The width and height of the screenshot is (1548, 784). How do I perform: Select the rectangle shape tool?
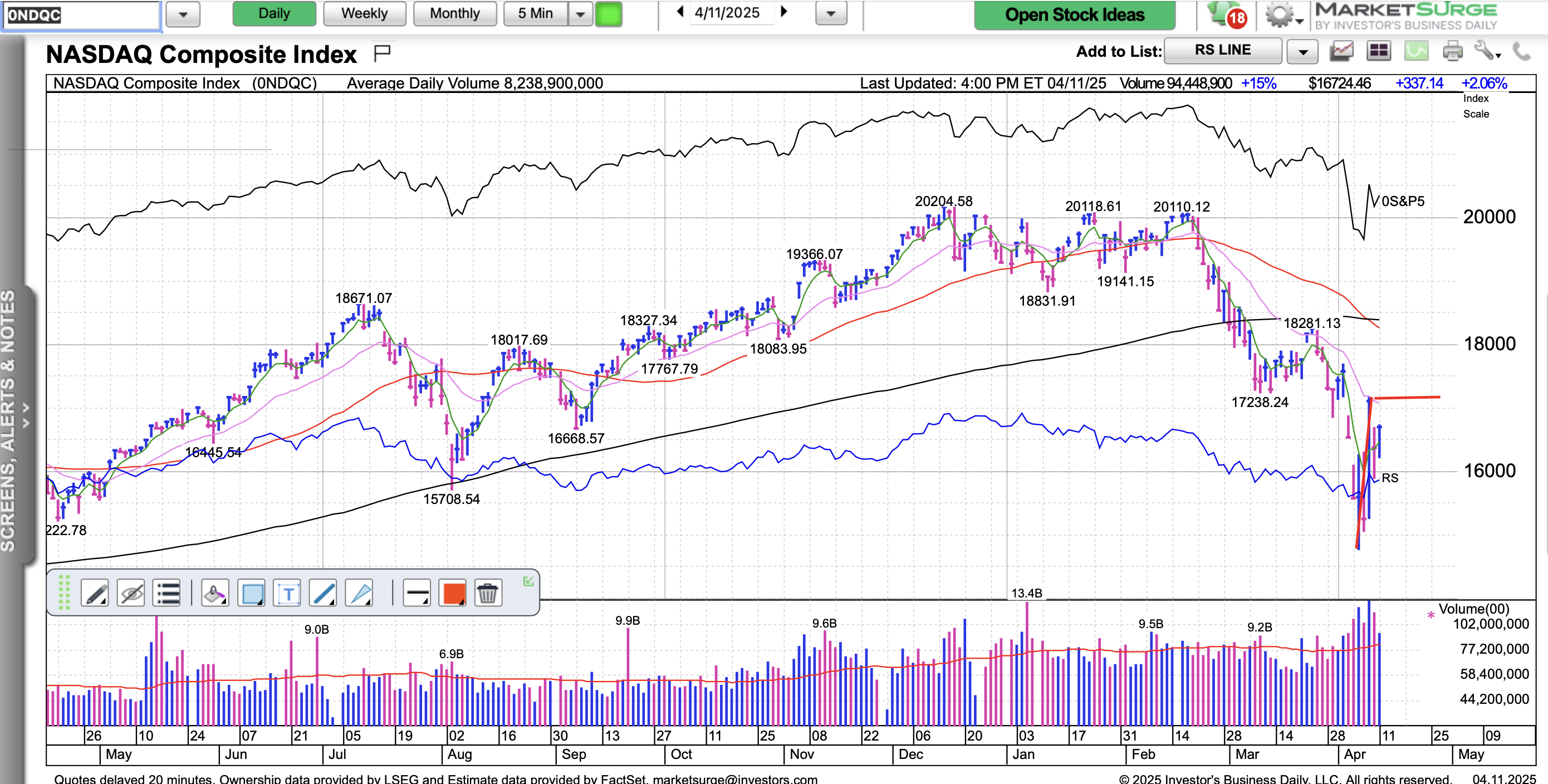click(251, 594)
